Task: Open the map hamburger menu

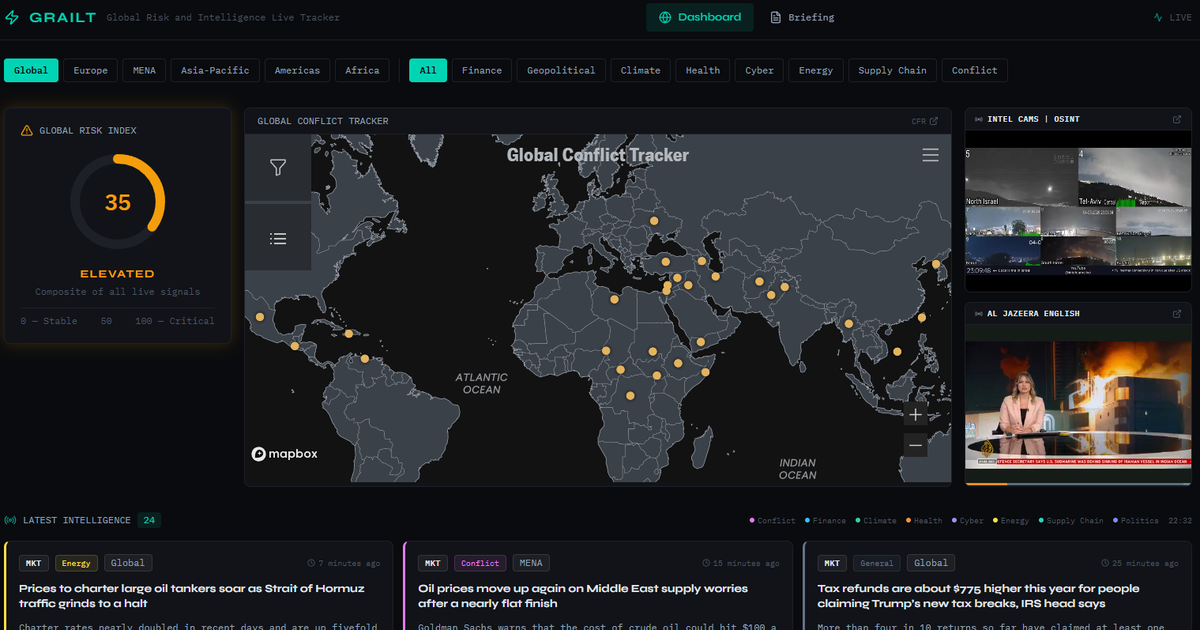Action: (x=930, y=155)
